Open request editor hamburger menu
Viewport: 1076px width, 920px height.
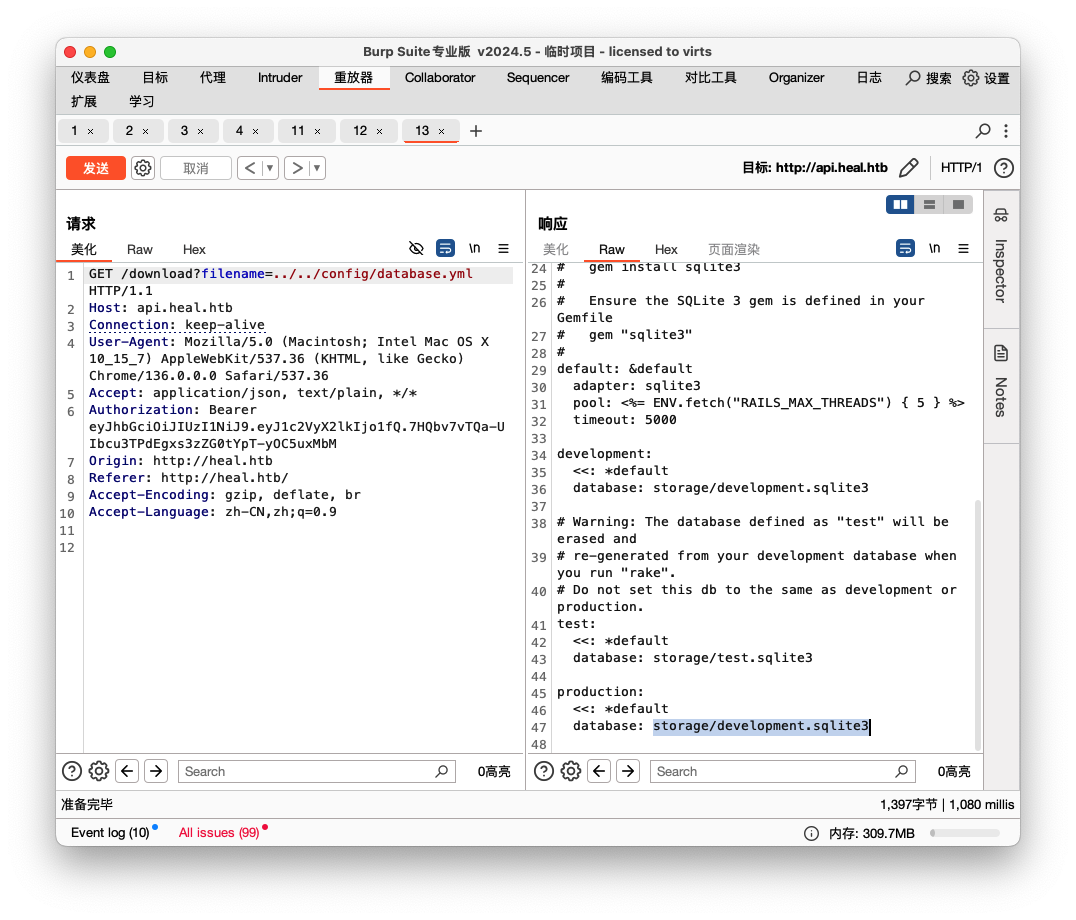(x=504, y=248)
